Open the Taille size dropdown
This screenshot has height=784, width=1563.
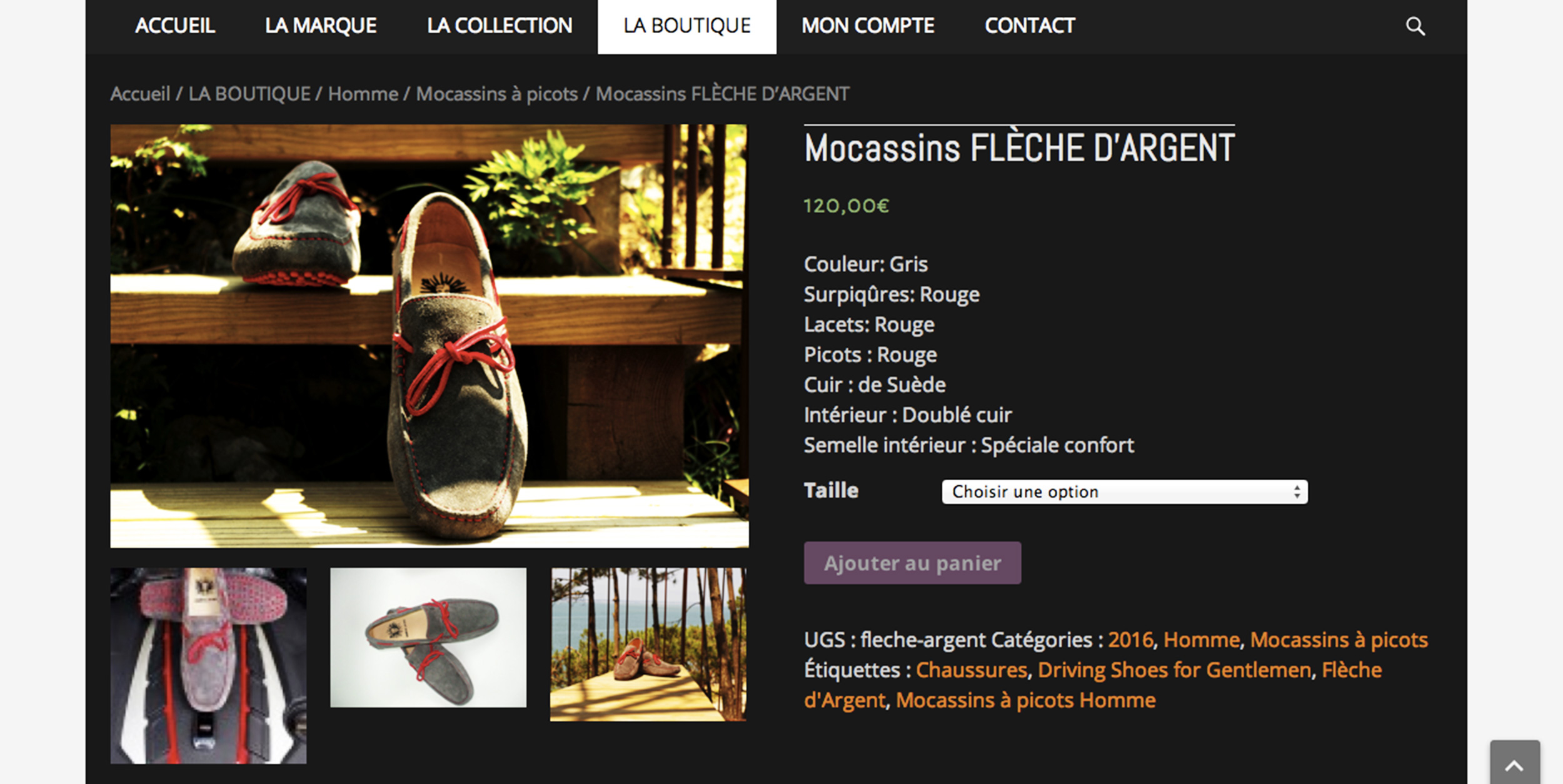tap(1124, 492)
